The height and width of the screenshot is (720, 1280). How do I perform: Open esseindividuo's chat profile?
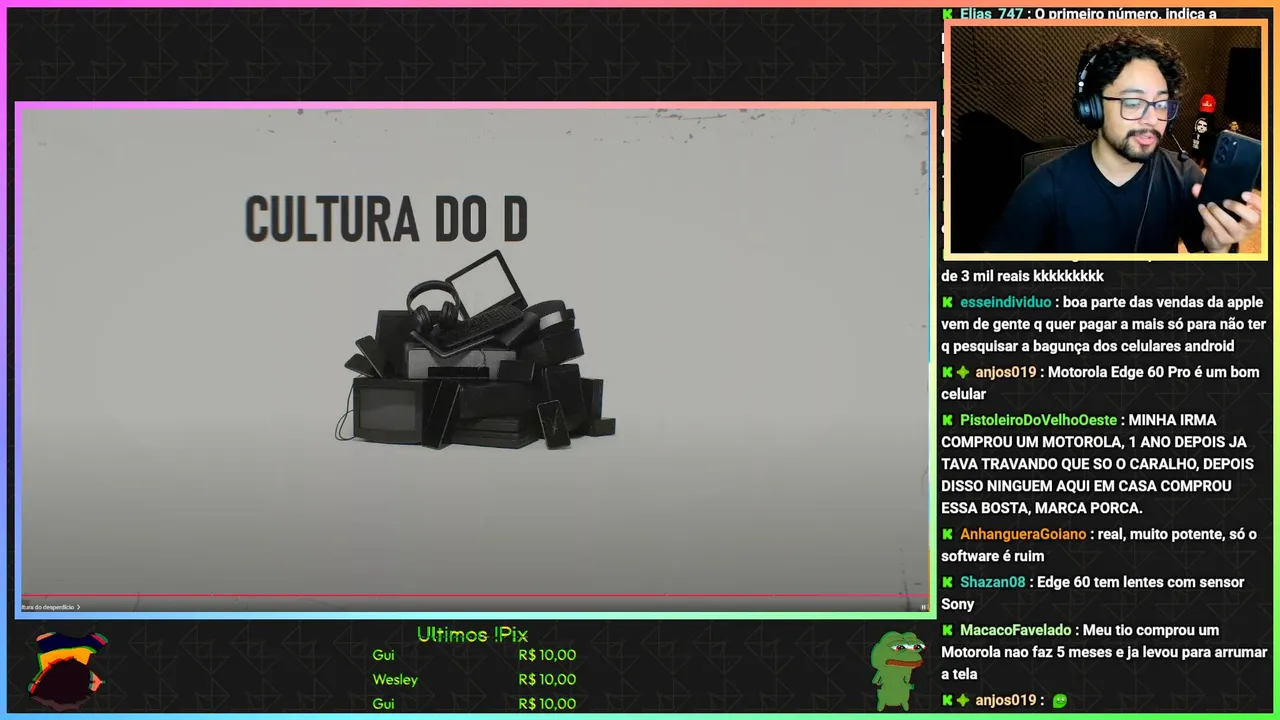pos(1006,302)
